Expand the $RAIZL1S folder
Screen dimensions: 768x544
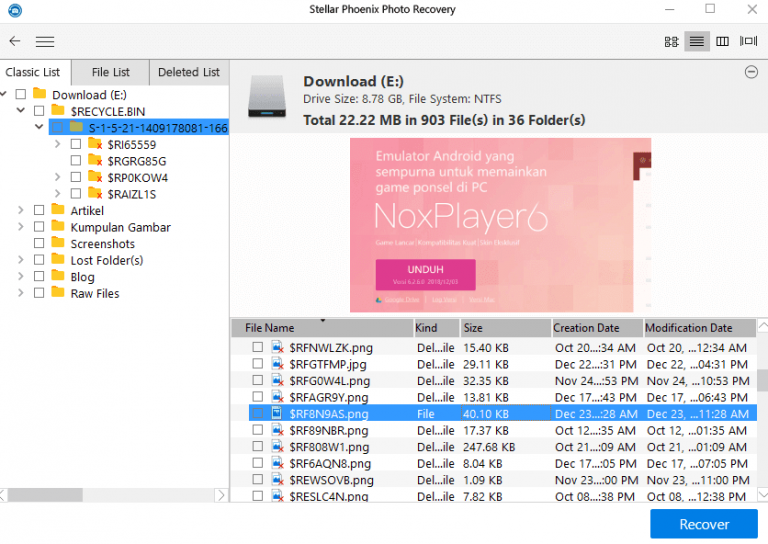[x=58, y=193]
